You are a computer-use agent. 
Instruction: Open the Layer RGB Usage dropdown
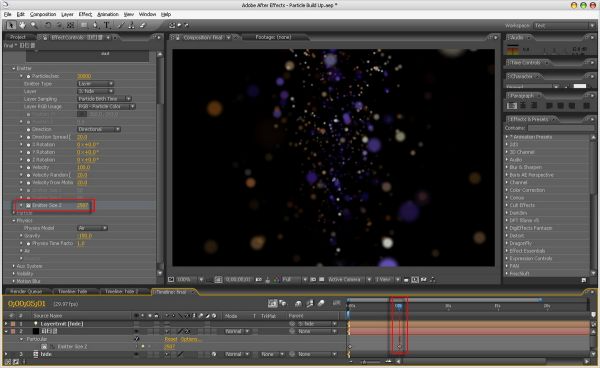[106, 106]
